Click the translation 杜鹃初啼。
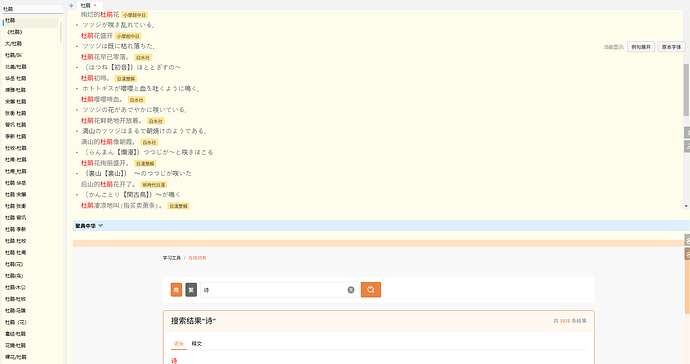Image resolution: width=690 pixels, height=364 pixels. point(97,78)
